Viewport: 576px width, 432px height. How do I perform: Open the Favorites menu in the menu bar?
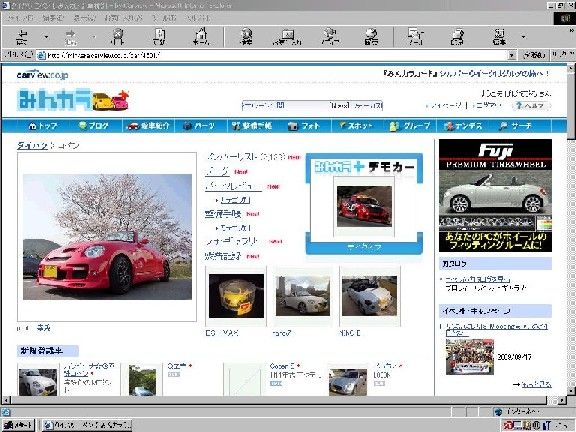[x=123, y=18]
